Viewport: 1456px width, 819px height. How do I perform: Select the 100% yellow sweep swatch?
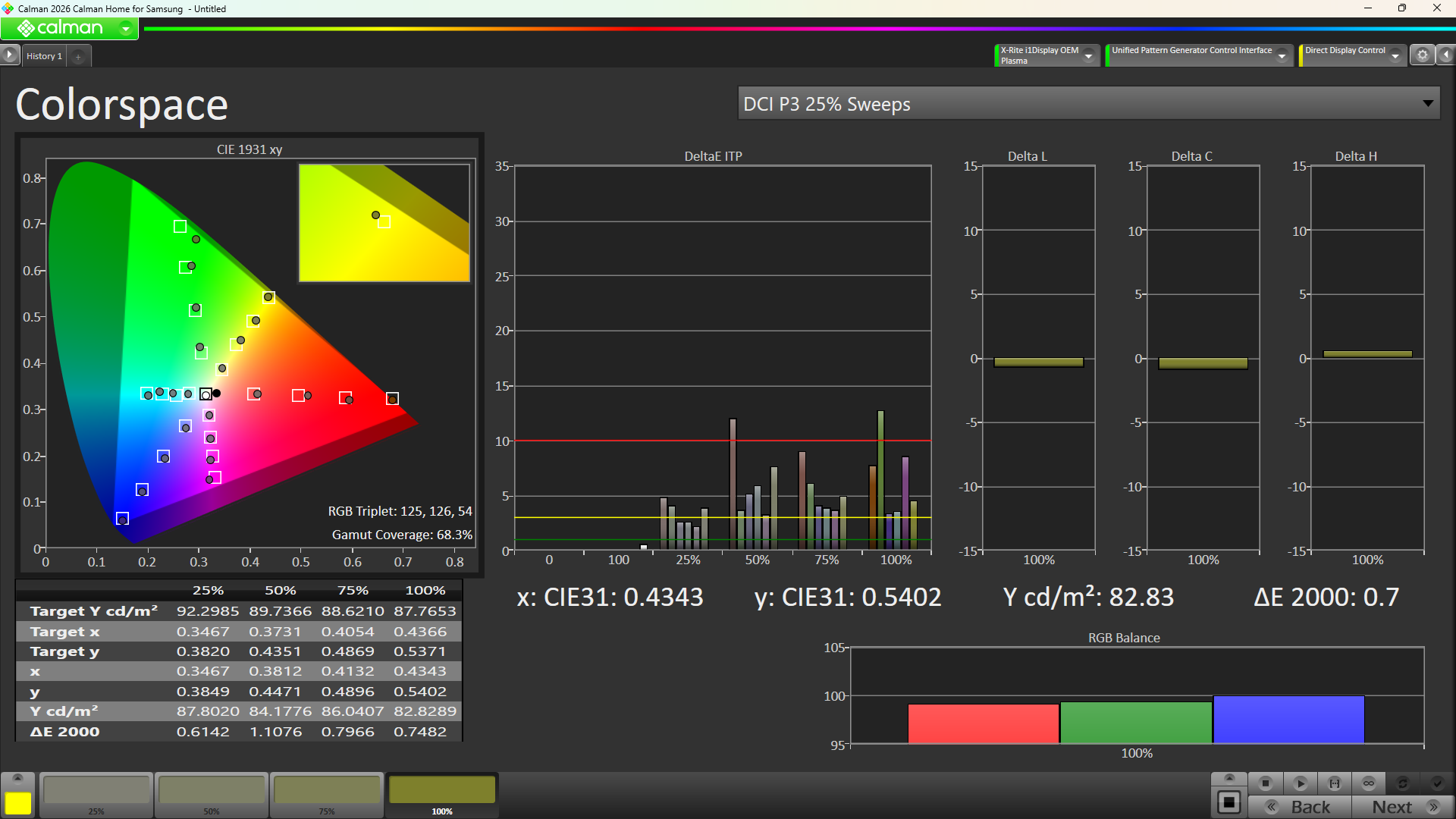coord(442,795)
